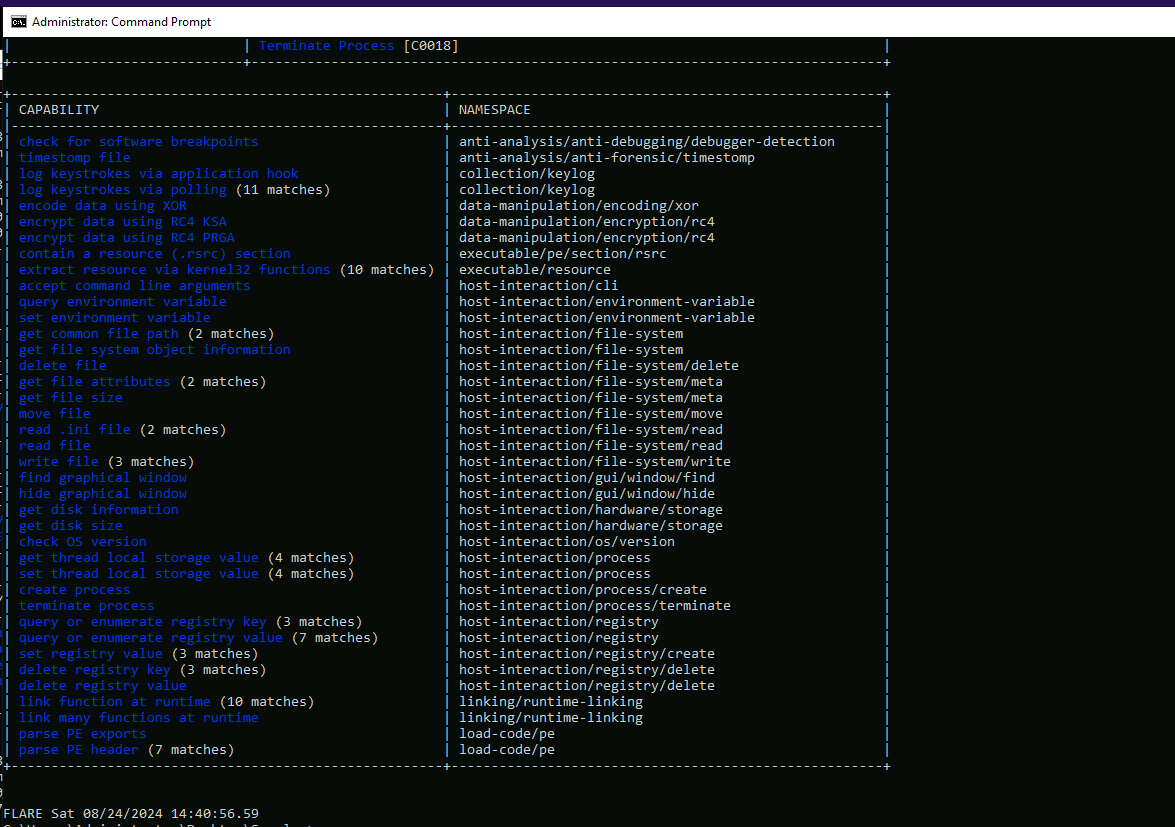
Task: Click 'terminate process' capability in table
Action: click(87, 606)
